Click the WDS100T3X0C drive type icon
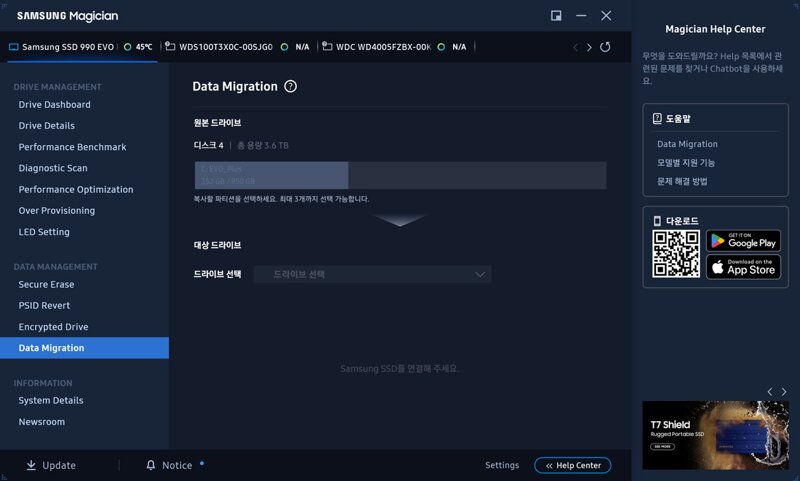The width and height of the screenshot is (800, 481). (x=170, y=46)
